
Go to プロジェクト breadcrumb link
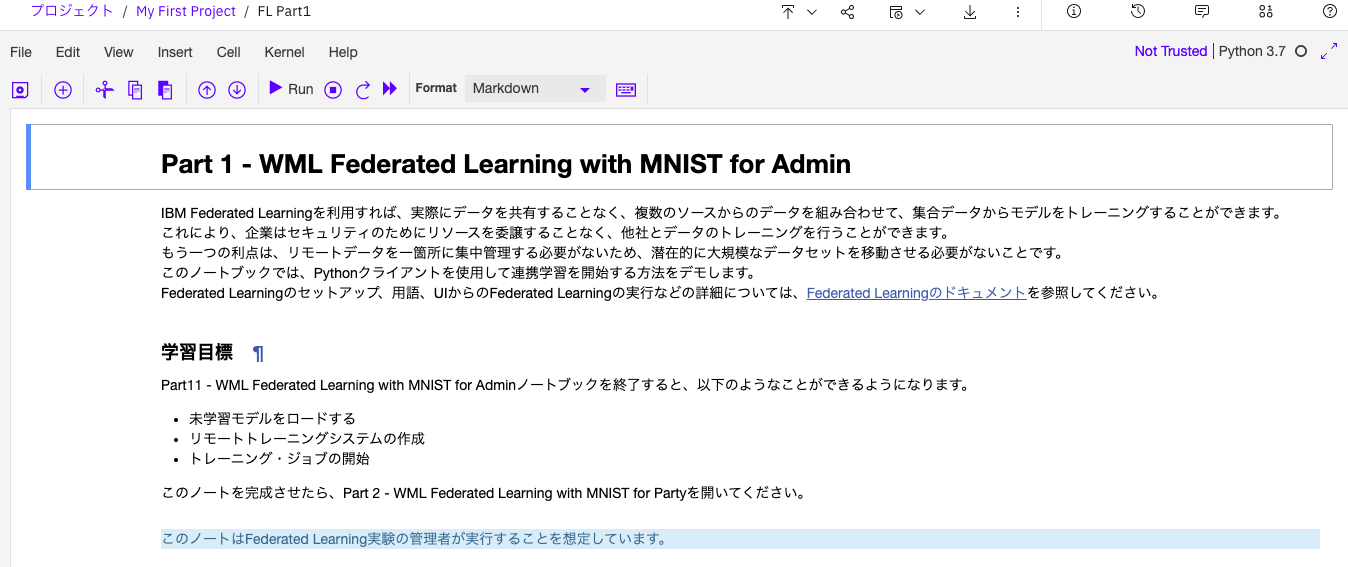72,11
